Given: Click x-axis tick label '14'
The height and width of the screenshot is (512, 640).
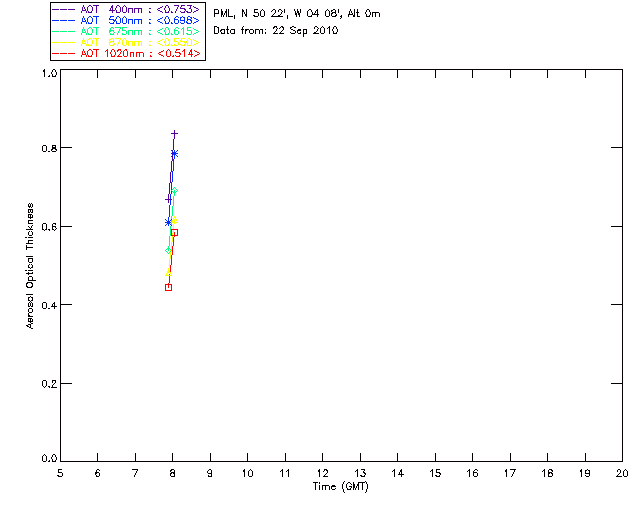Looking at the screenshot, I should pos(398,473).
